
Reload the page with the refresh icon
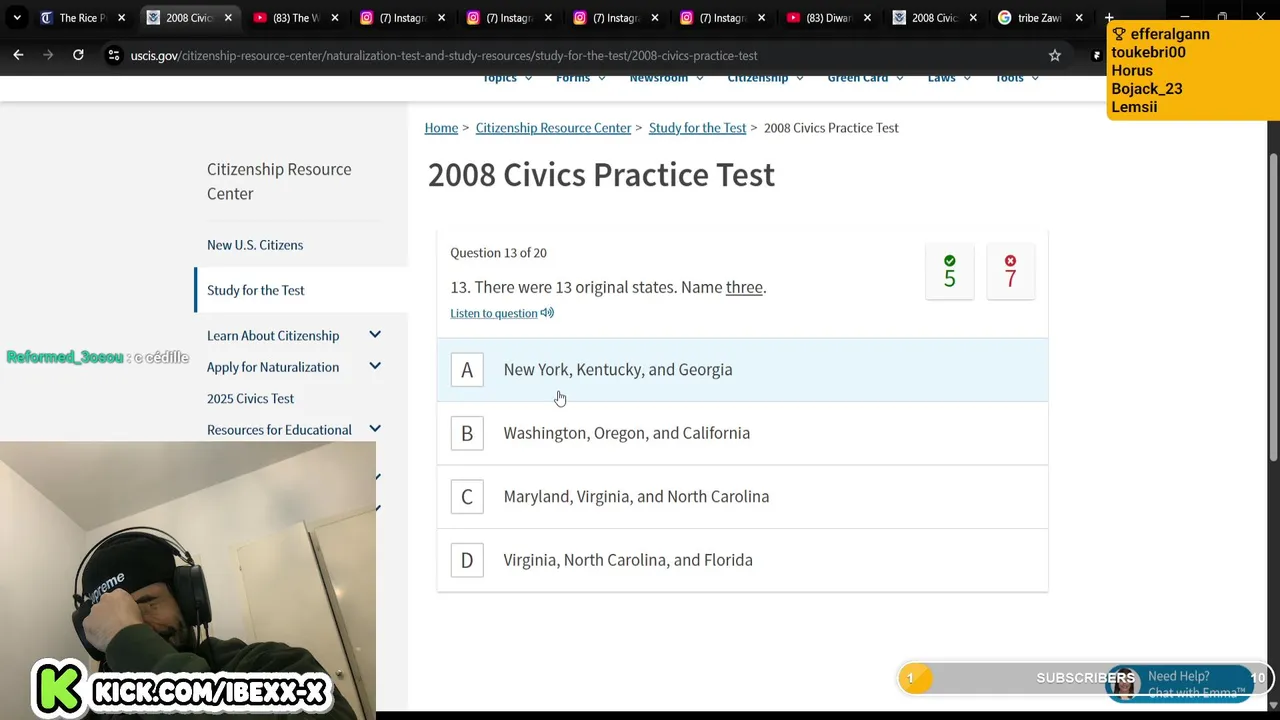(x=78, y=55)
